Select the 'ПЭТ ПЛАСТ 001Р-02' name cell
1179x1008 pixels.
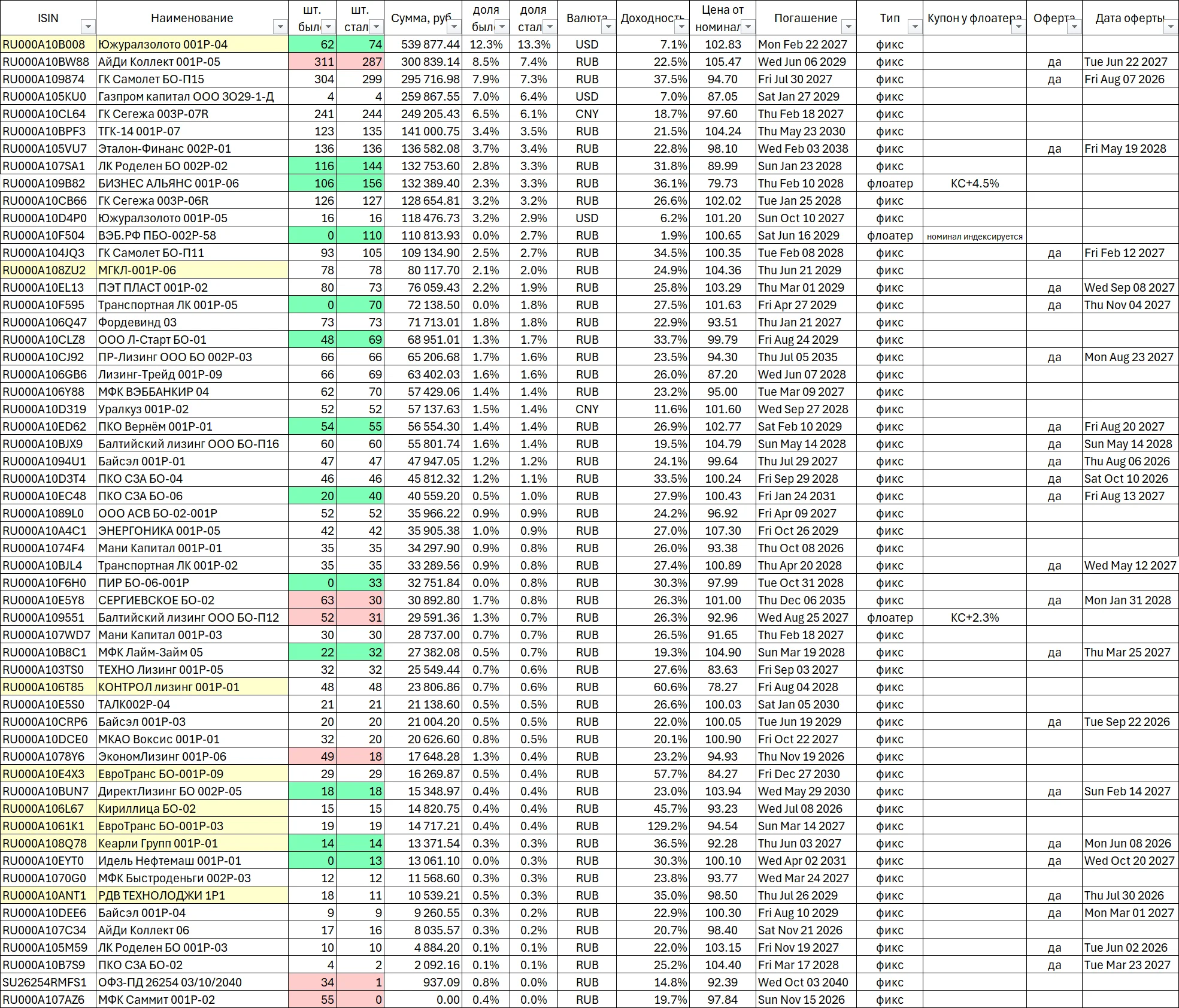(192, 287)
